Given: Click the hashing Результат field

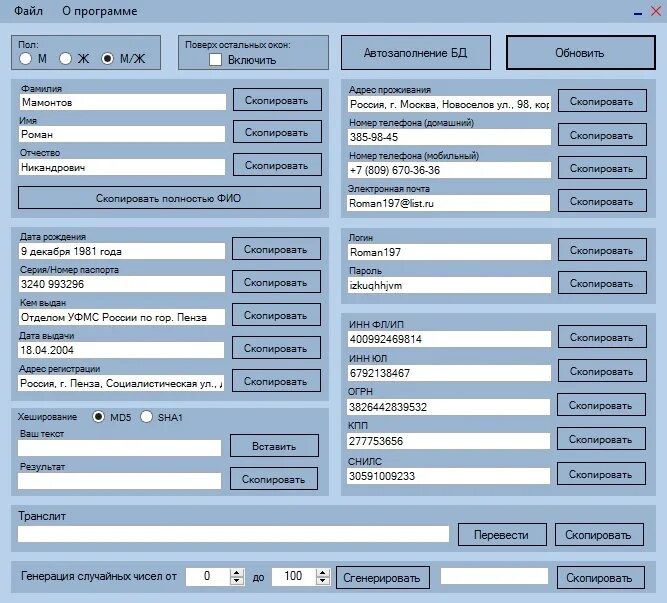Looking at the screenshot, I should click(x=120, y=481).
